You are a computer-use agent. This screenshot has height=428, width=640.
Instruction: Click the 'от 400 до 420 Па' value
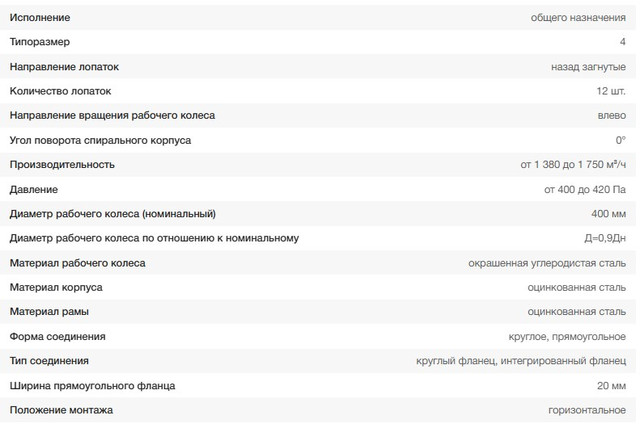pos(585,189)
